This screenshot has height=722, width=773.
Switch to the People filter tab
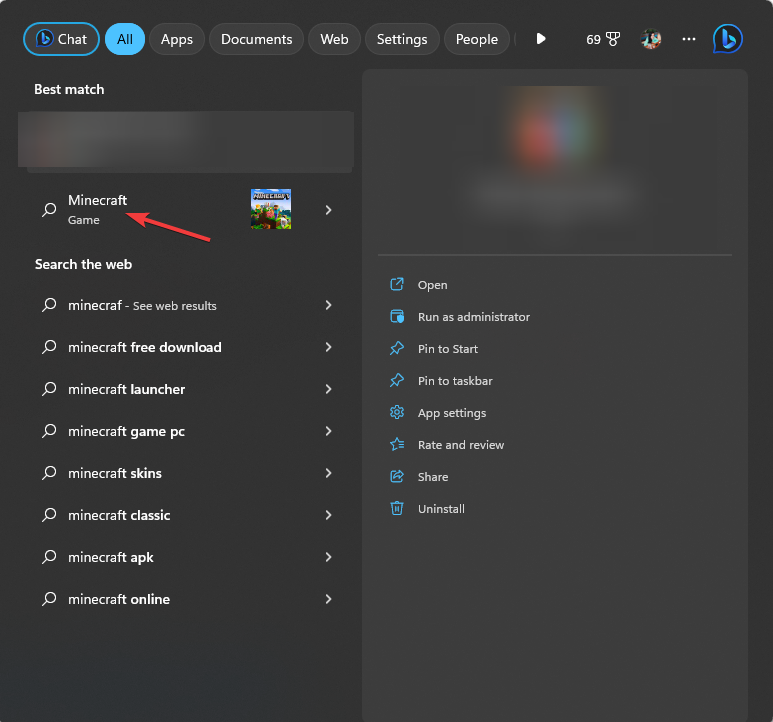pos(476,39)
